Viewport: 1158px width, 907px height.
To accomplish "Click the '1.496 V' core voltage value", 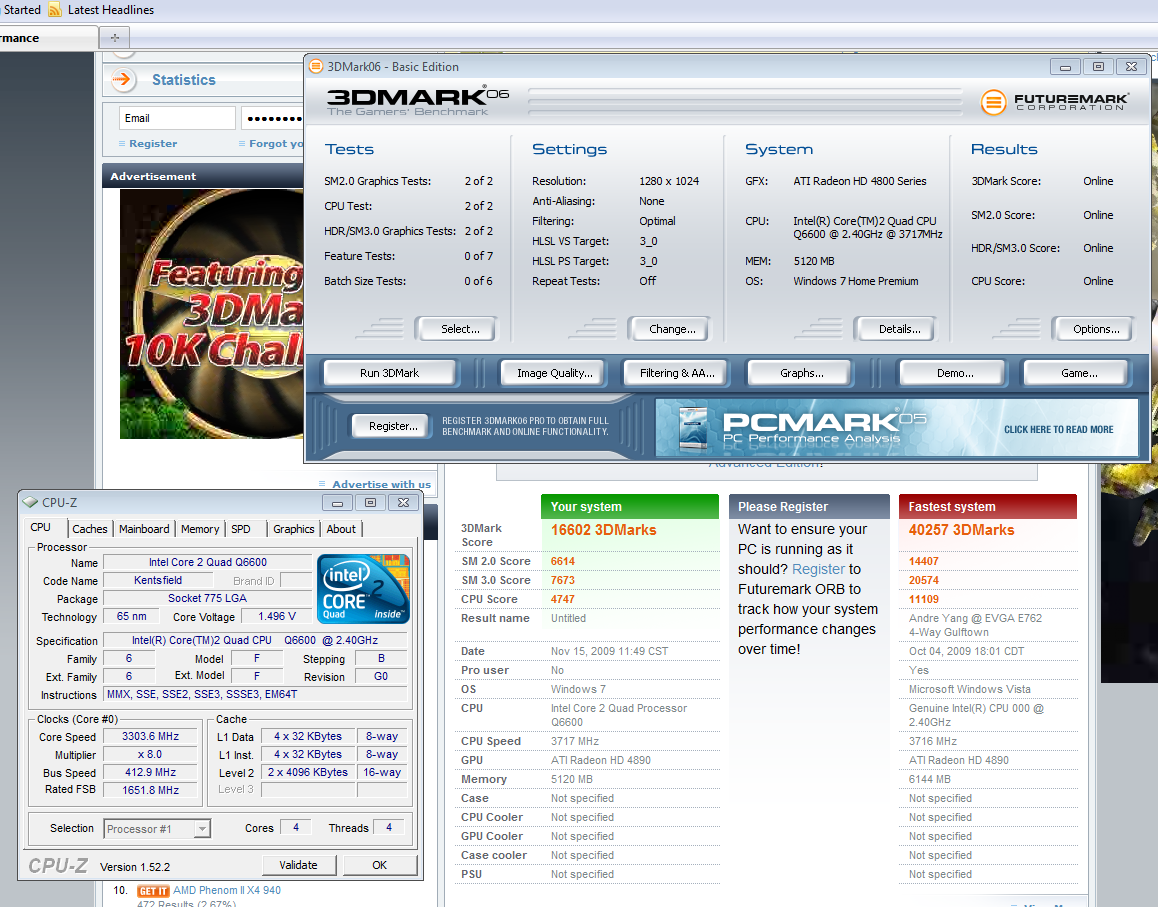I will 277,617.
